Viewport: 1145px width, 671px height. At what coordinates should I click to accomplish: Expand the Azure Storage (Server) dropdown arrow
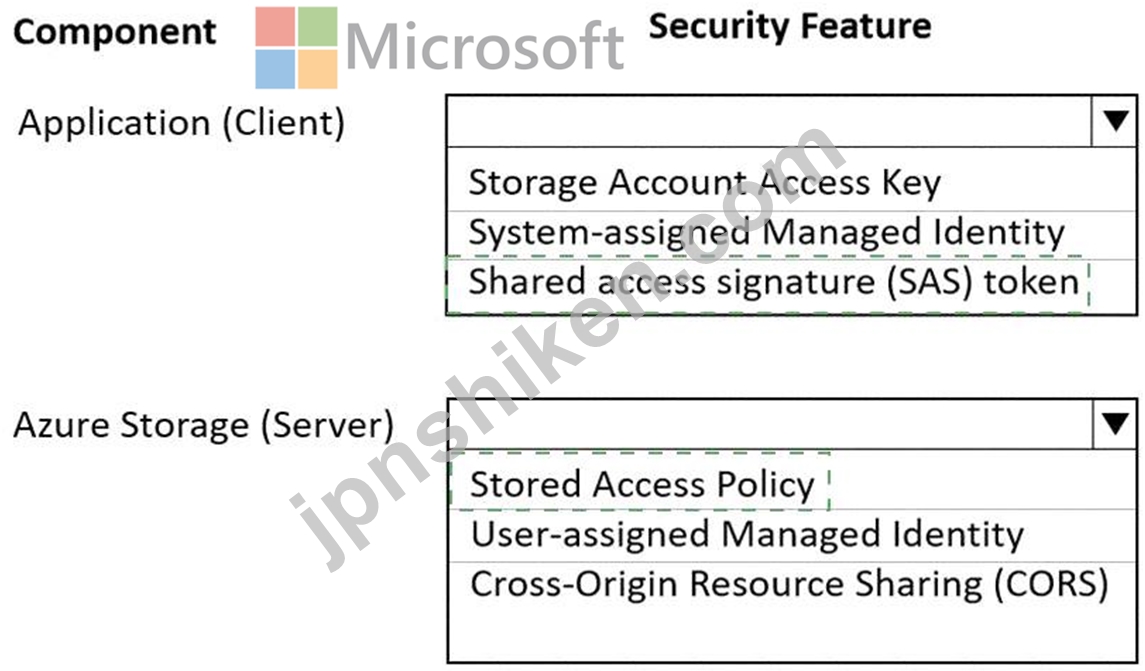tap(1114, 423)
